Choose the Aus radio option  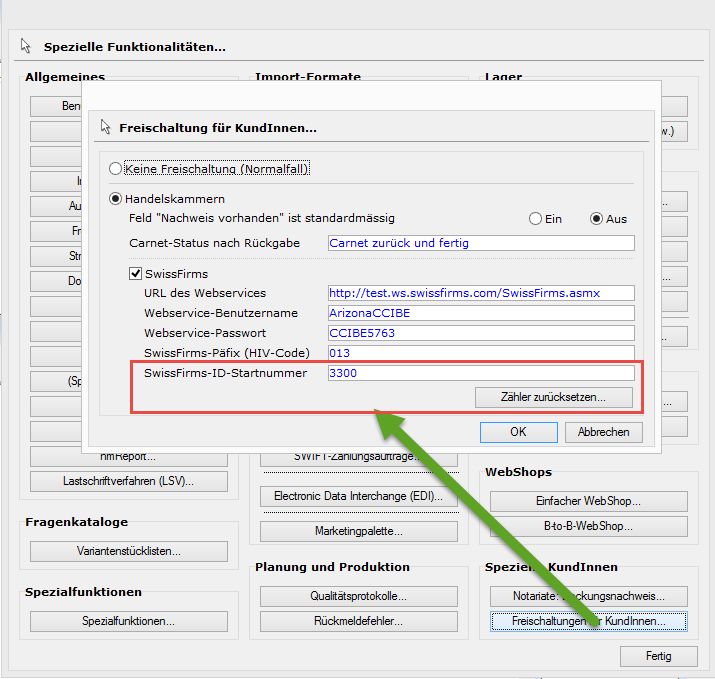tap(597, 218)
